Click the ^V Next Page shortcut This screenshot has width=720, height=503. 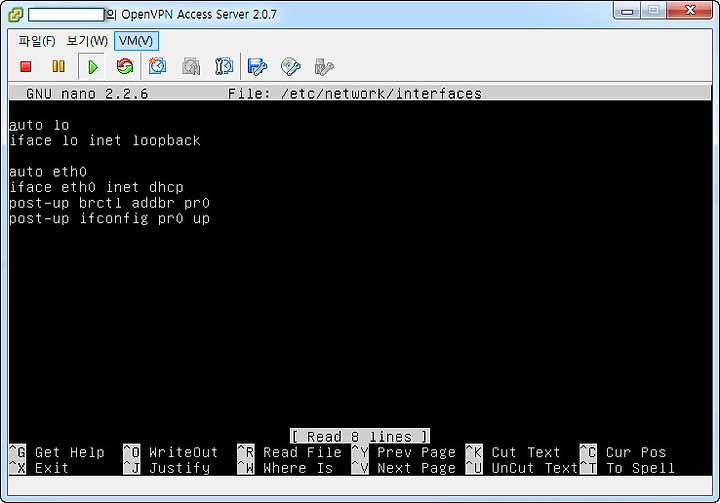(x=404, y=468)
